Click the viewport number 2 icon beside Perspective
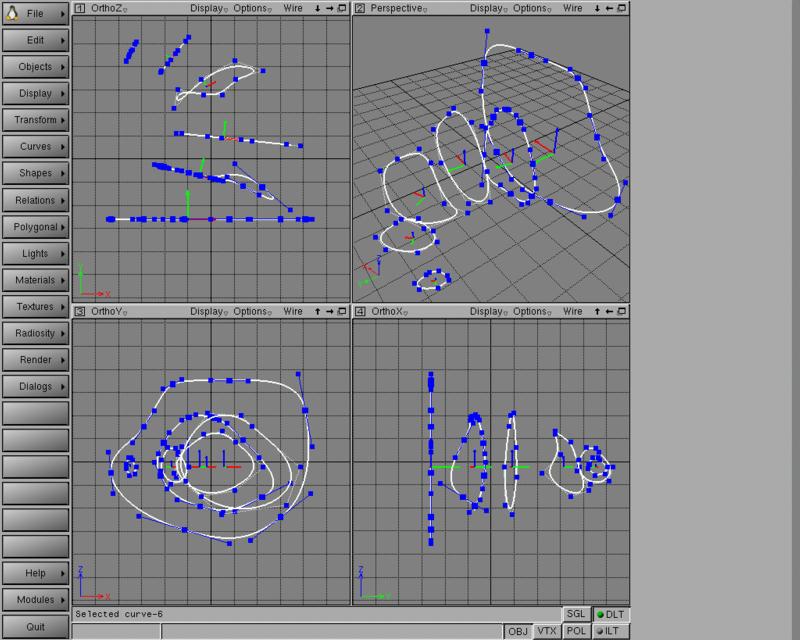 pyautogui.click(x=360, y=8)
